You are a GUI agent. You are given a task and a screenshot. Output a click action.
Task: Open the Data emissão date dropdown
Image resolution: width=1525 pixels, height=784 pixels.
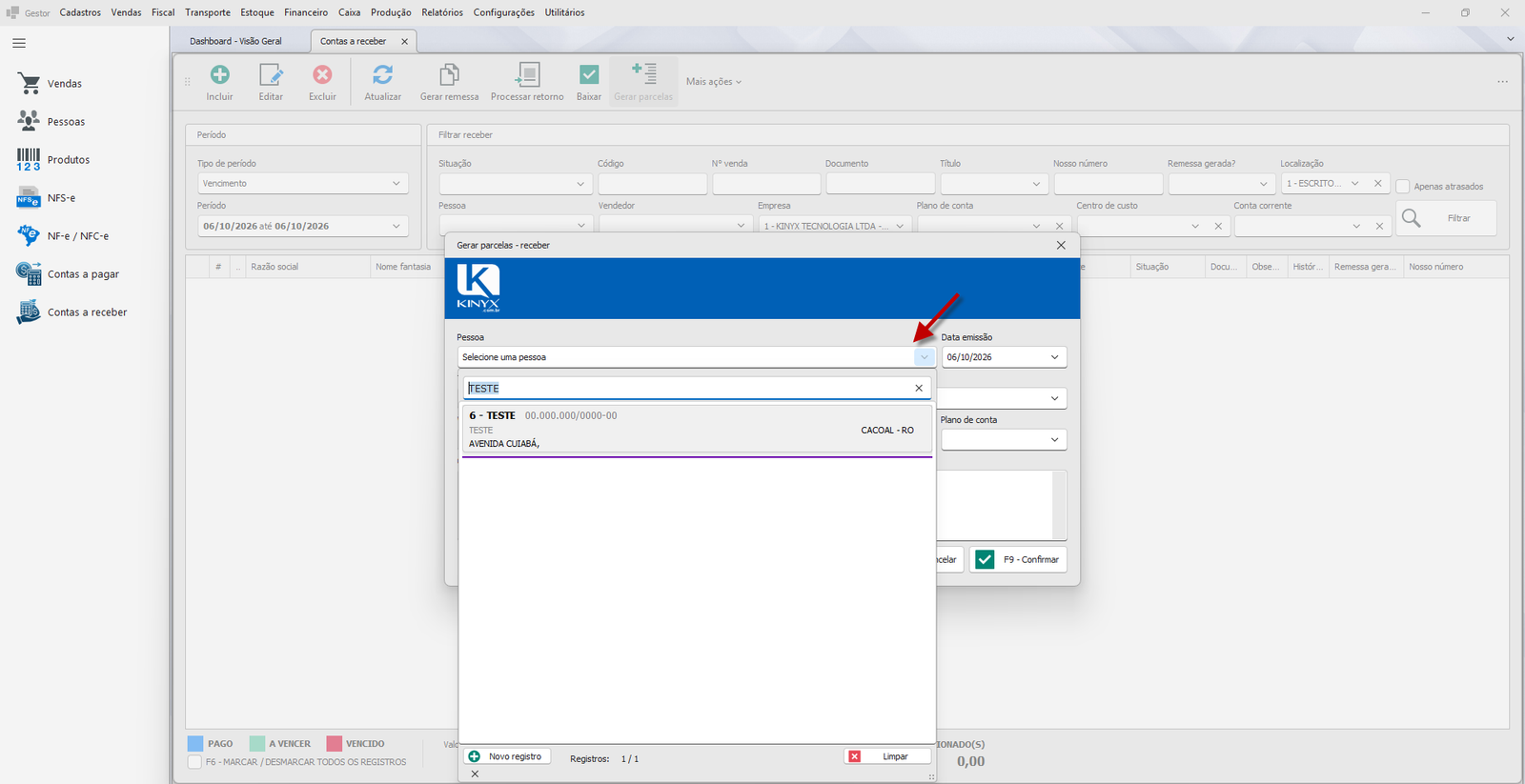tap(1054, 357)
